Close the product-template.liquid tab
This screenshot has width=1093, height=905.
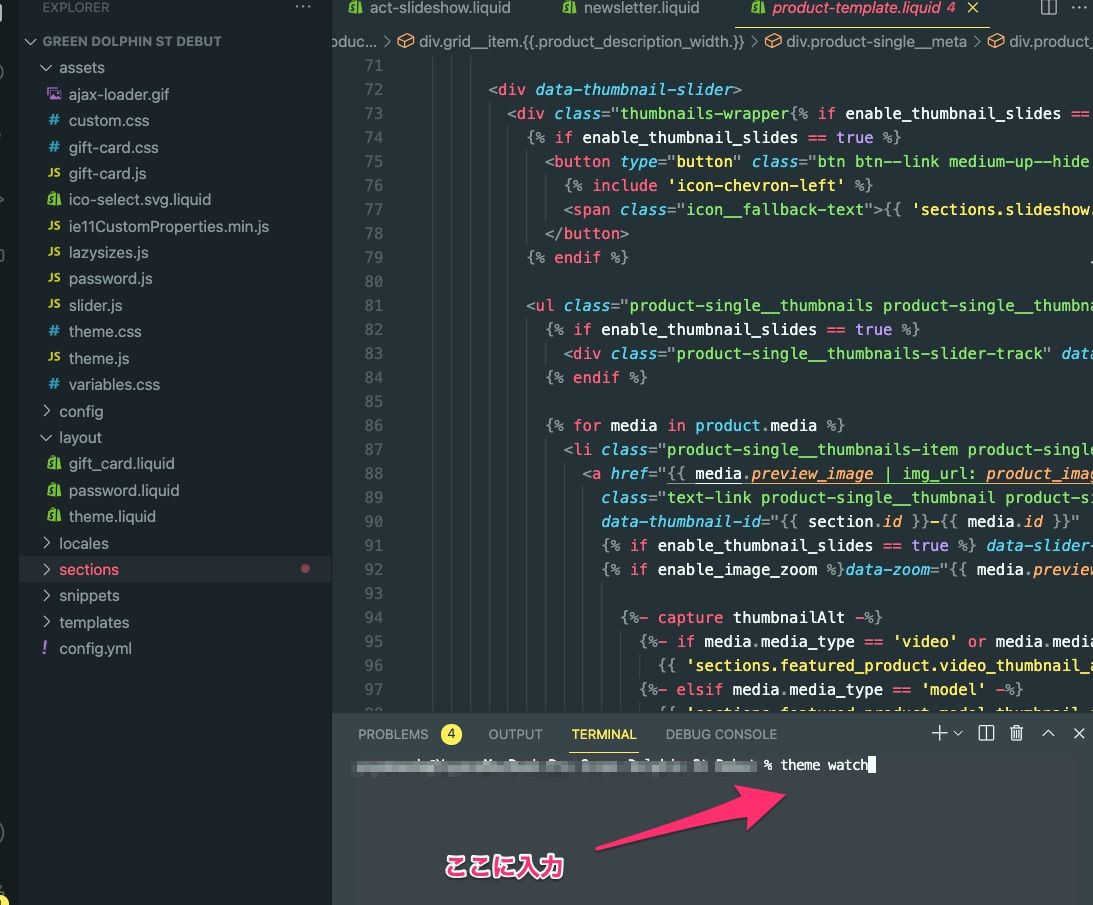coord(973,8)
